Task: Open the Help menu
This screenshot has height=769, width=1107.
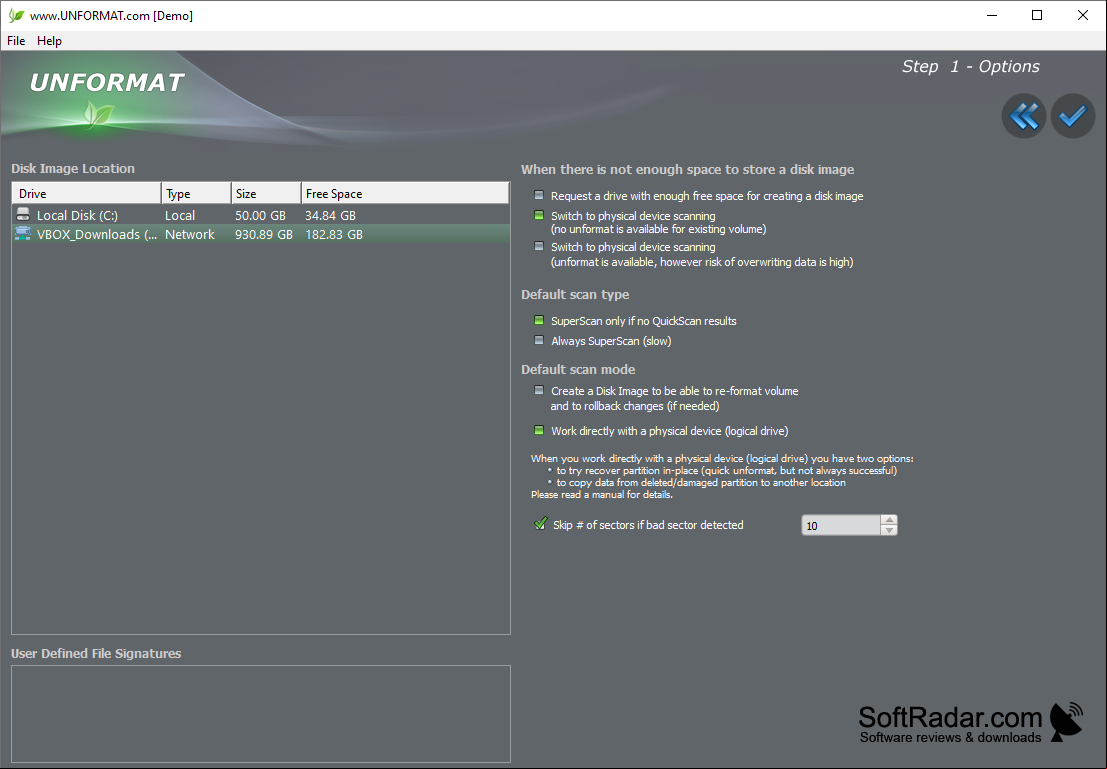Action: (x=49, y=41)
